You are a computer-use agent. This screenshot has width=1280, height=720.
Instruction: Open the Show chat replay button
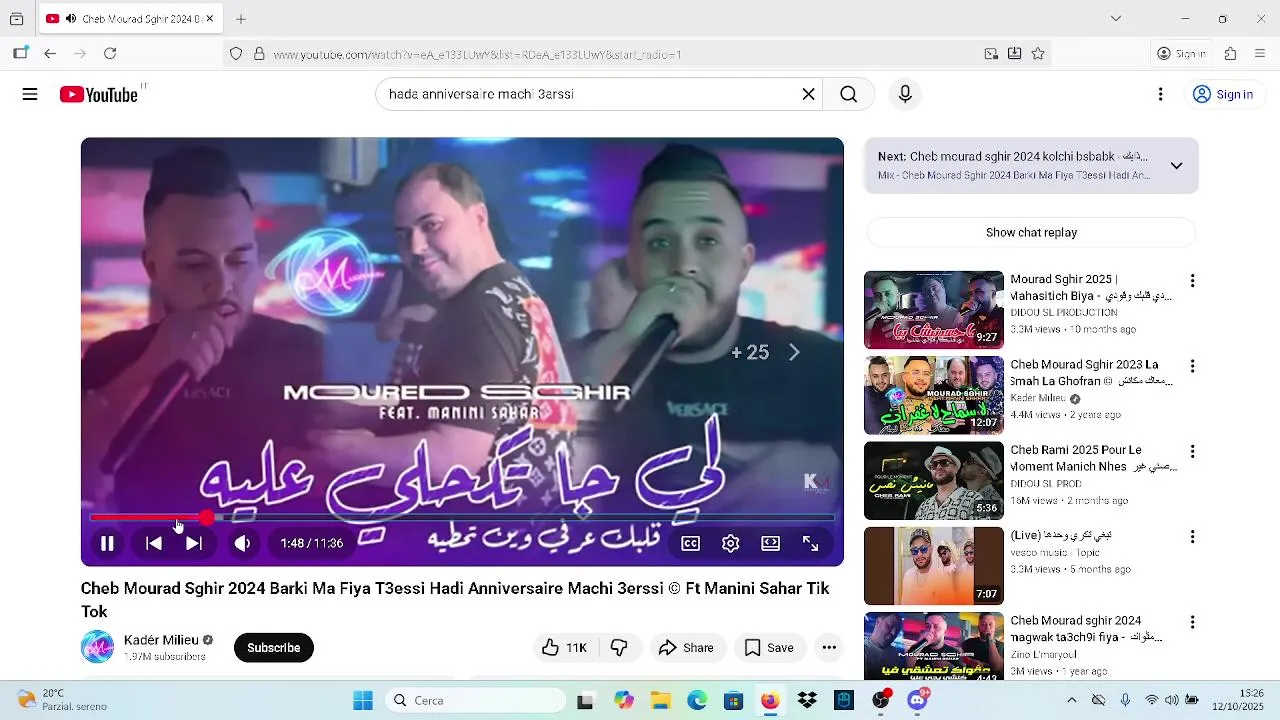[x=1031, y=232]
